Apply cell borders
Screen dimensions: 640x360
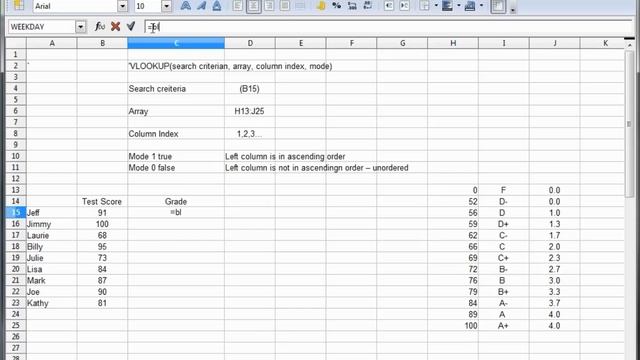[424, 6]
